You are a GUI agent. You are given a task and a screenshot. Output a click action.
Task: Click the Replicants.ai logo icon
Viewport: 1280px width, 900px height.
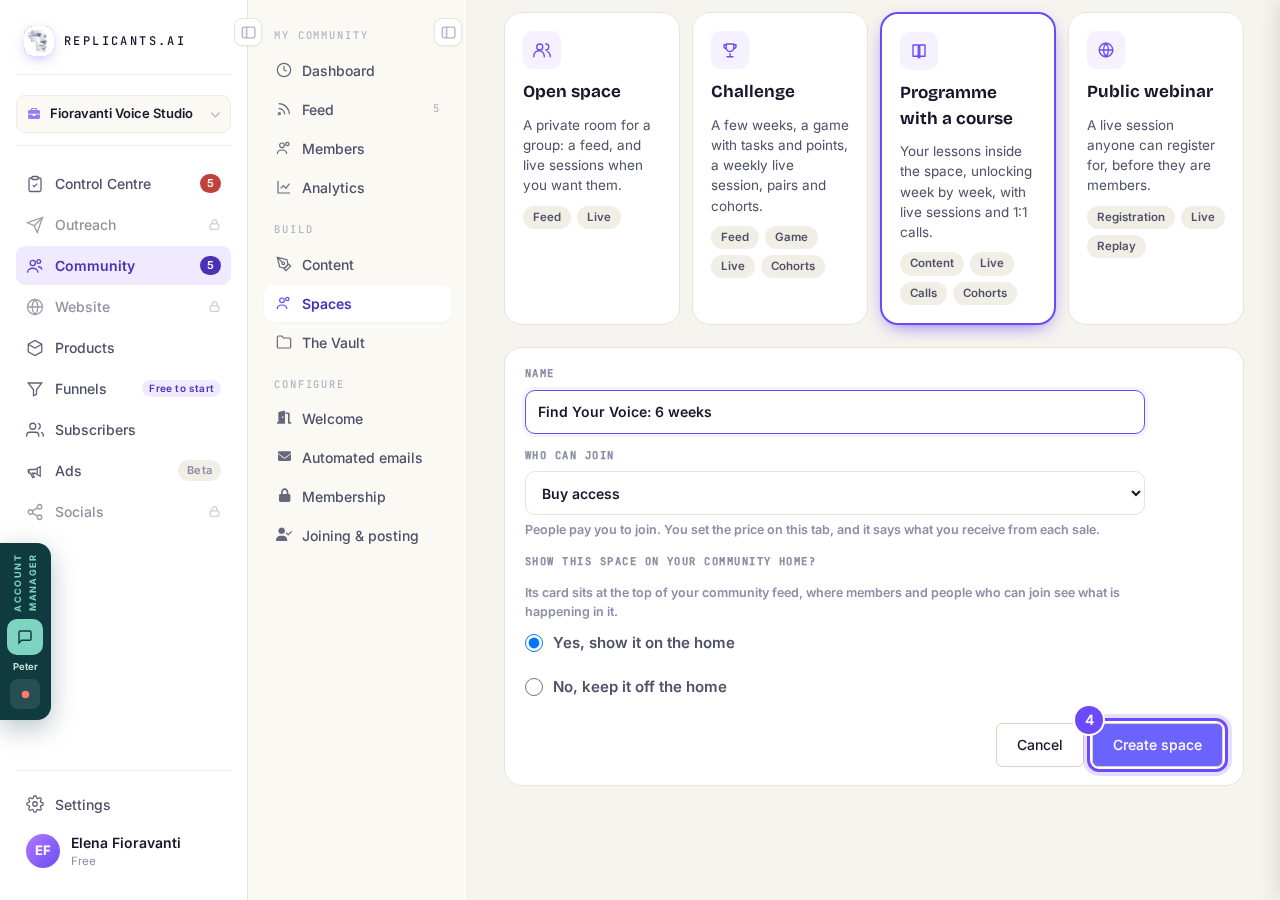pos(39,41)
